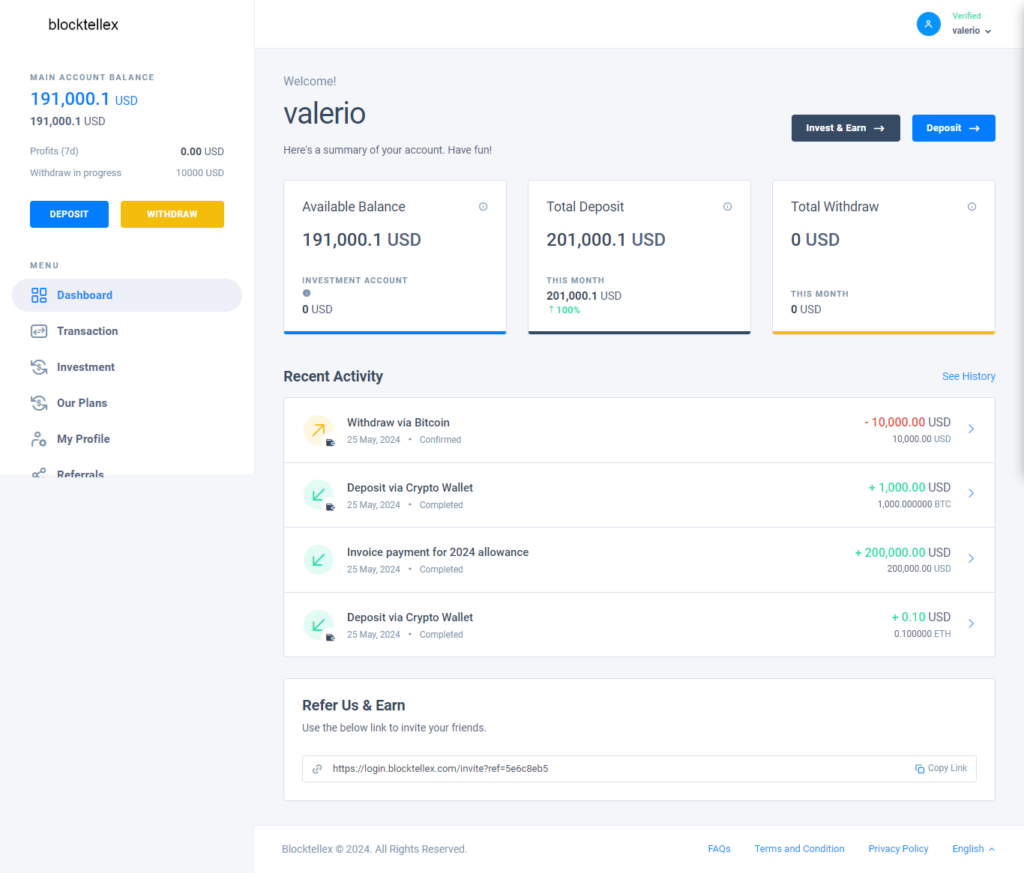Screen dimensions: 1024x873
Task: Click the Total Withdraw info icon
Action: click(971, 207)
